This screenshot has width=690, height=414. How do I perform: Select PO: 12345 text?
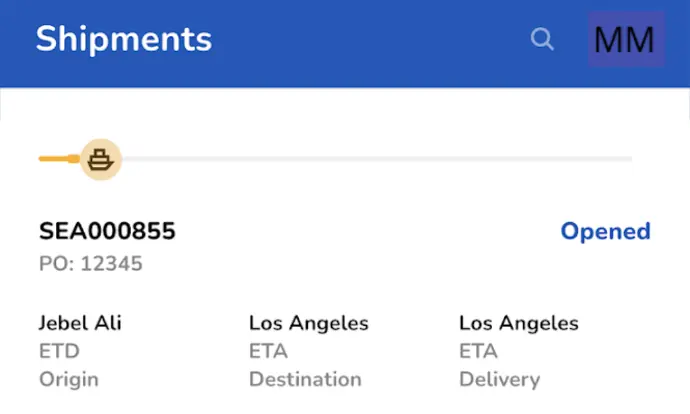point(91,264)
